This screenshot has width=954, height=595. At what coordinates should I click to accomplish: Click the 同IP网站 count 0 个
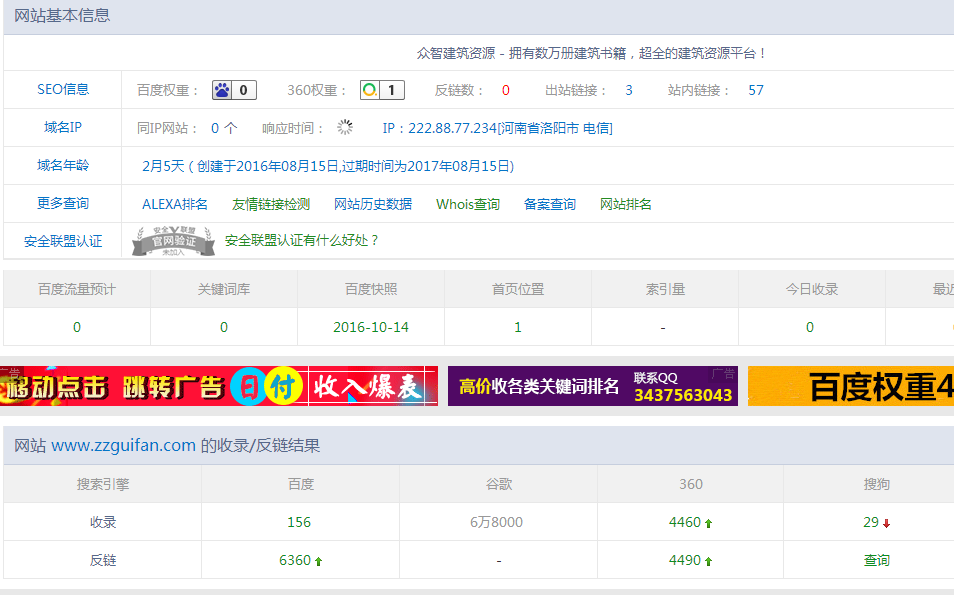[224, 128]
